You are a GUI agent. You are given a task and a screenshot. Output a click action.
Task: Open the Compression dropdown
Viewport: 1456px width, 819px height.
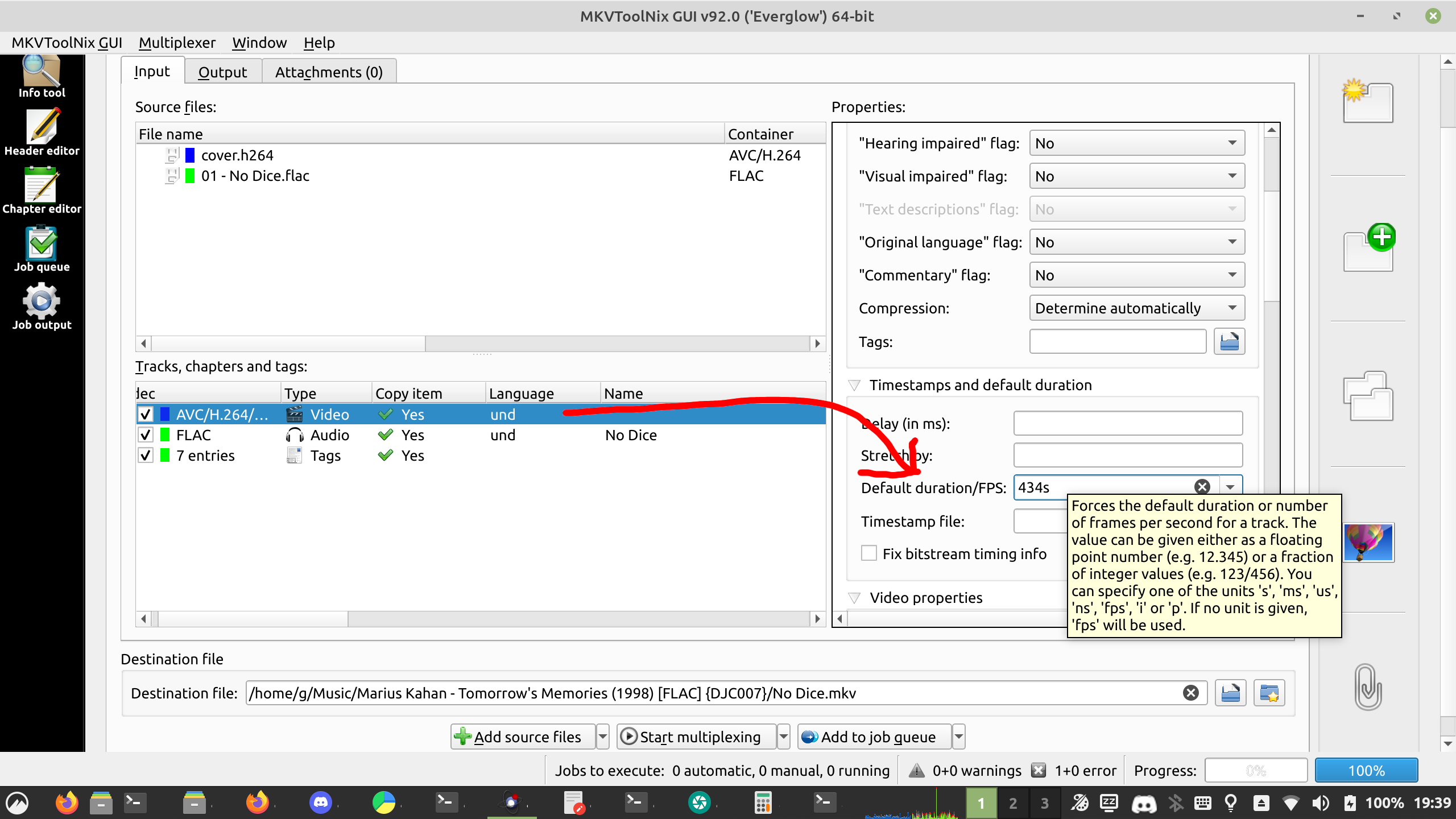[x=1136, y=308]
